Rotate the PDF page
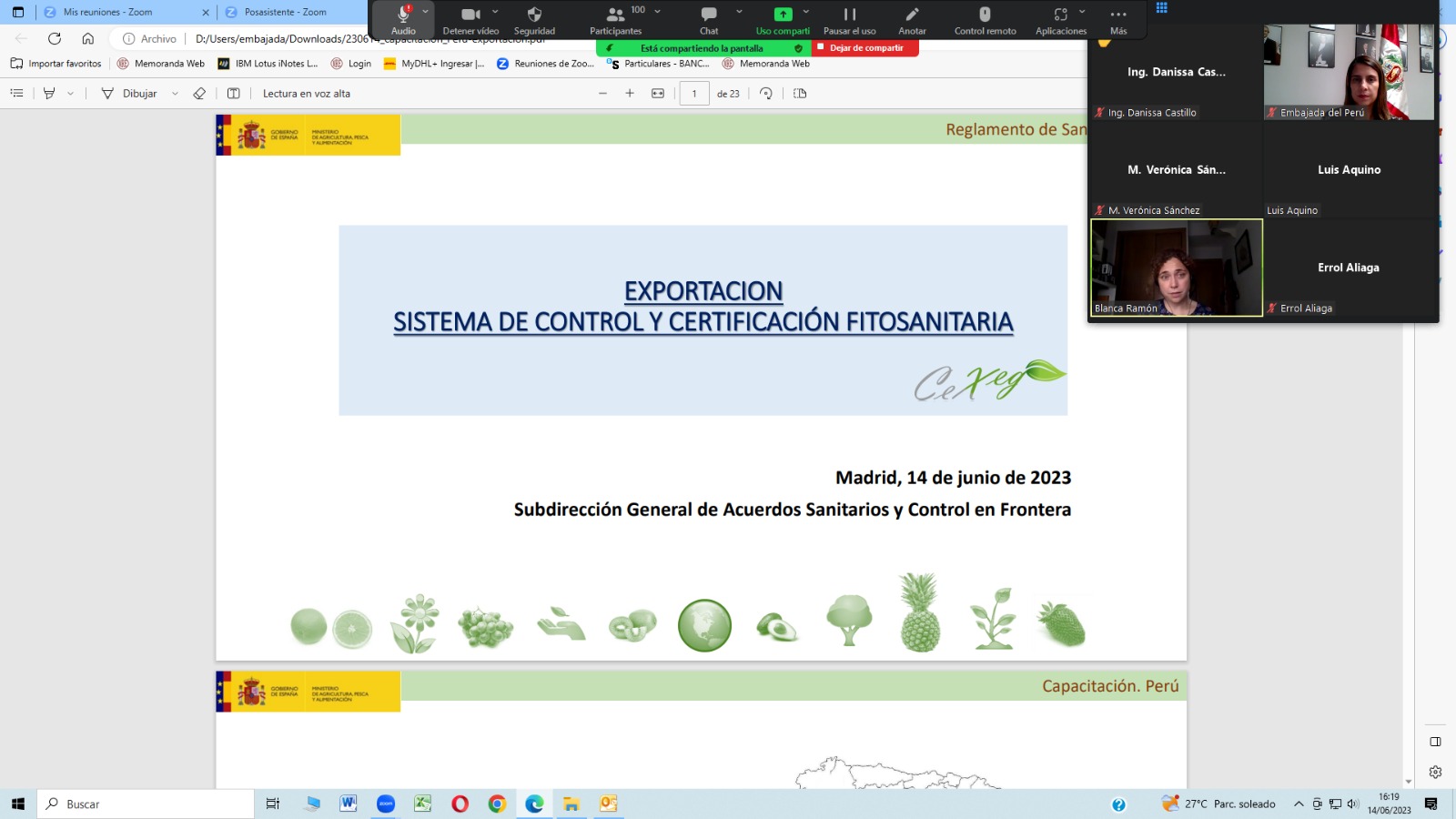Screen dimensions: 1456x819 coord(766,93)
